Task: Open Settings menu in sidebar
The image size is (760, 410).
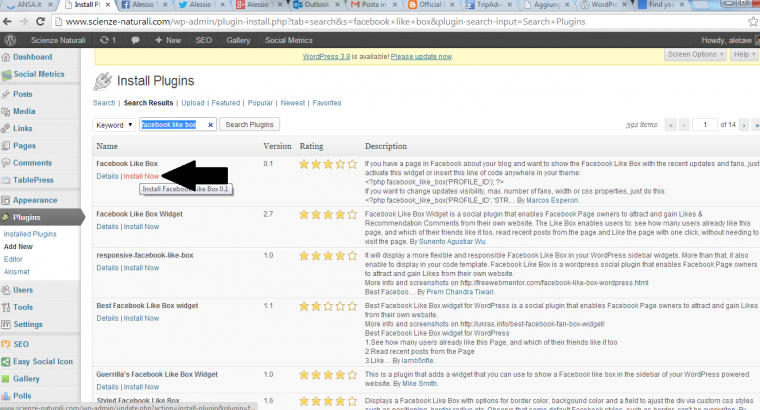Action: point(28,324)
